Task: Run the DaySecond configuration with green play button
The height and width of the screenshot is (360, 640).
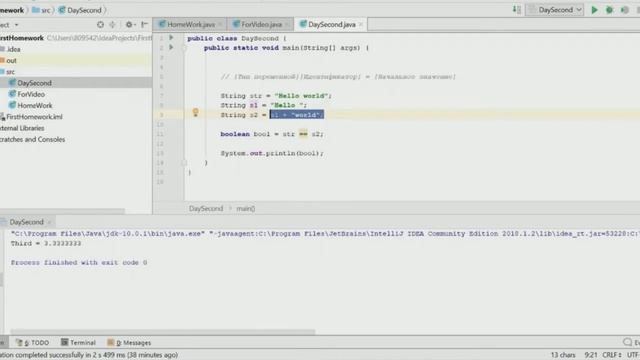Action: pos(594,10)
